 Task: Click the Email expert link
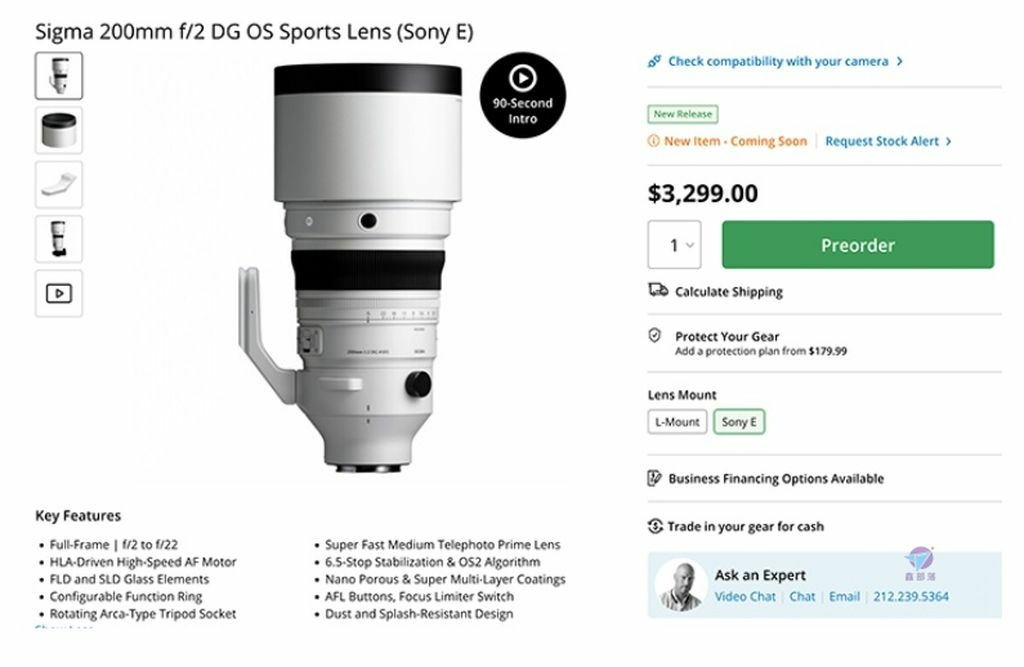point(844,596)
